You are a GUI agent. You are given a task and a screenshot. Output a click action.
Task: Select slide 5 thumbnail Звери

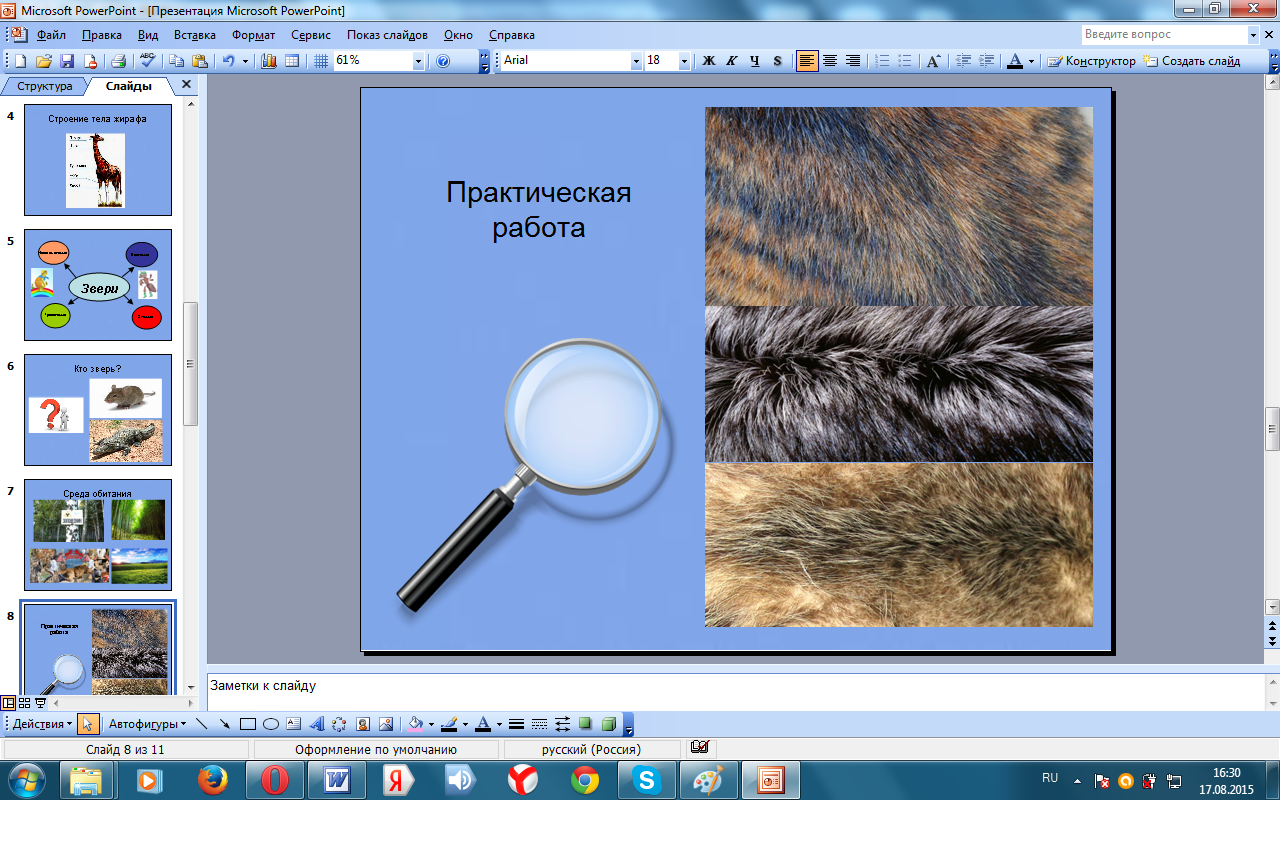click(98, 285)
